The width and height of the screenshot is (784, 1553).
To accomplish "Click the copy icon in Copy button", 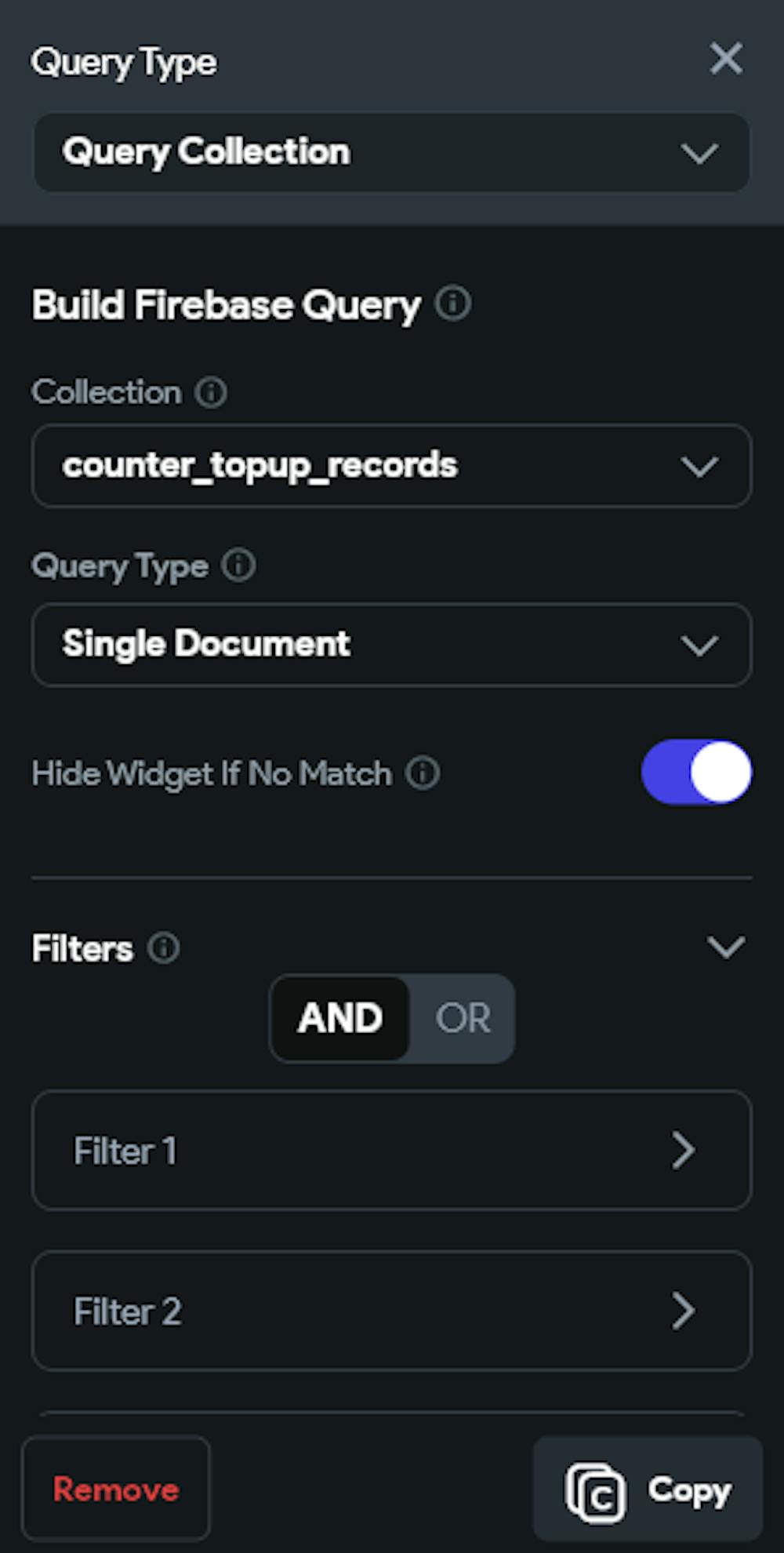I will point(596,1493).
